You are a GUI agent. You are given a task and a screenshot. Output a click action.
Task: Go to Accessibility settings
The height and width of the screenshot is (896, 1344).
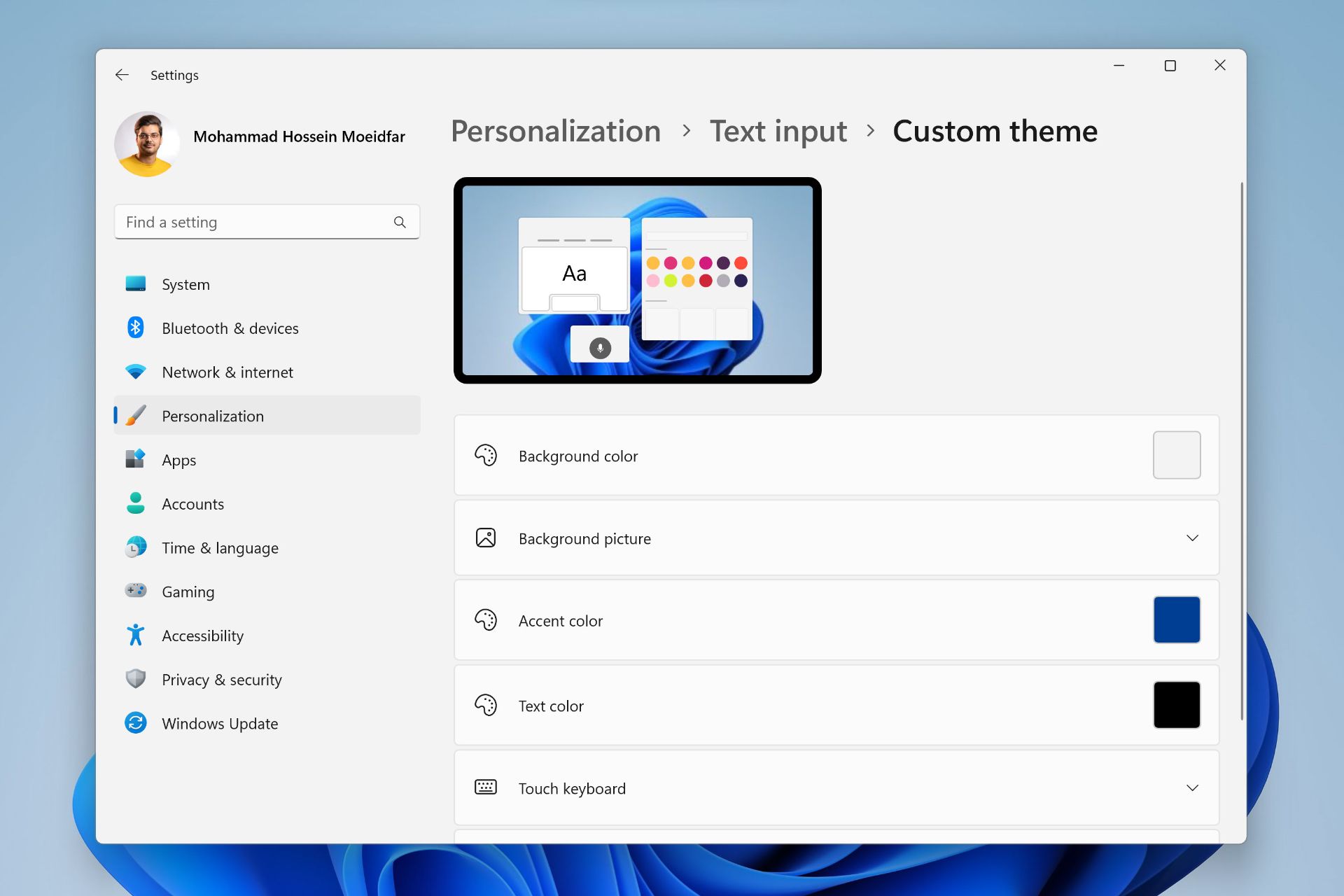[x=267, y=636]
